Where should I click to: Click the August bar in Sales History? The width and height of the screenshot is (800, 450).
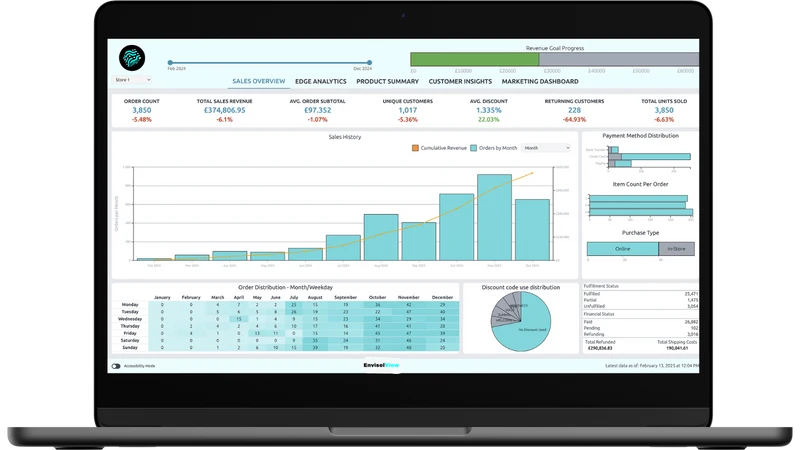[381, 237]
